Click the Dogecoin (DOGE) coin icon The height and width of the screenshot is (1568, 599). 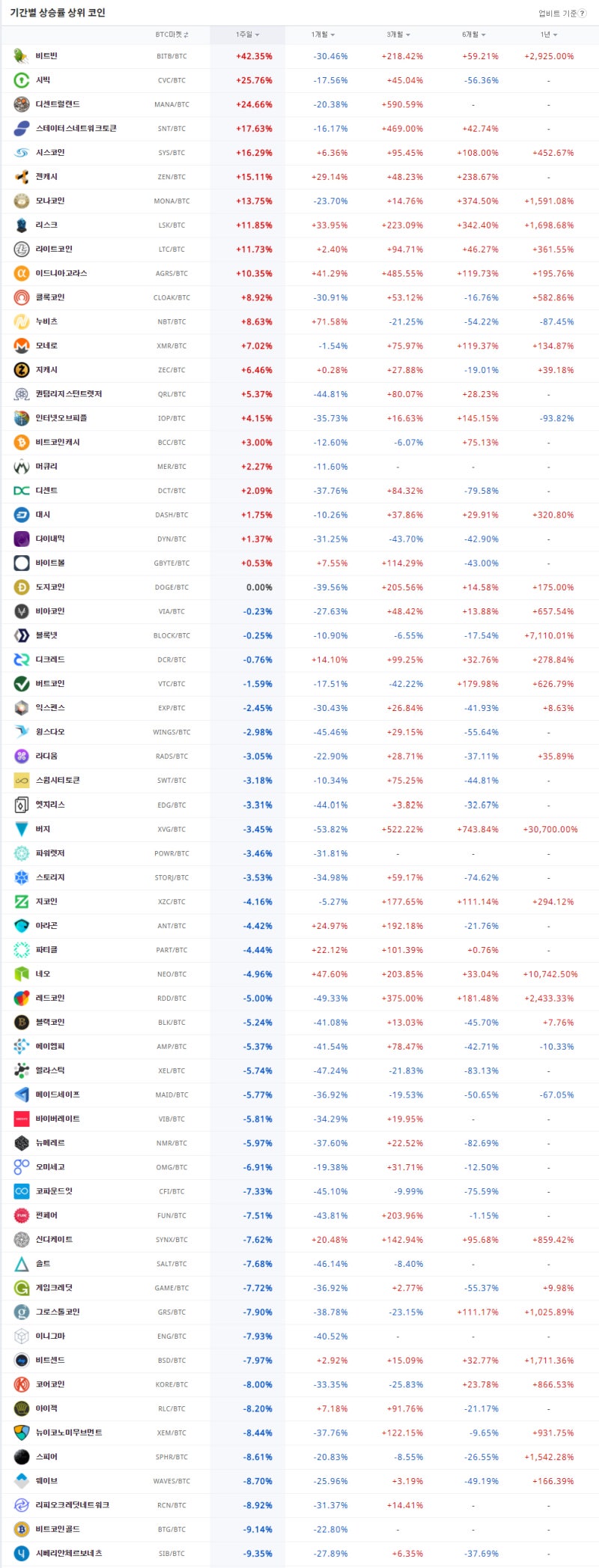click(x=22, y=587)
